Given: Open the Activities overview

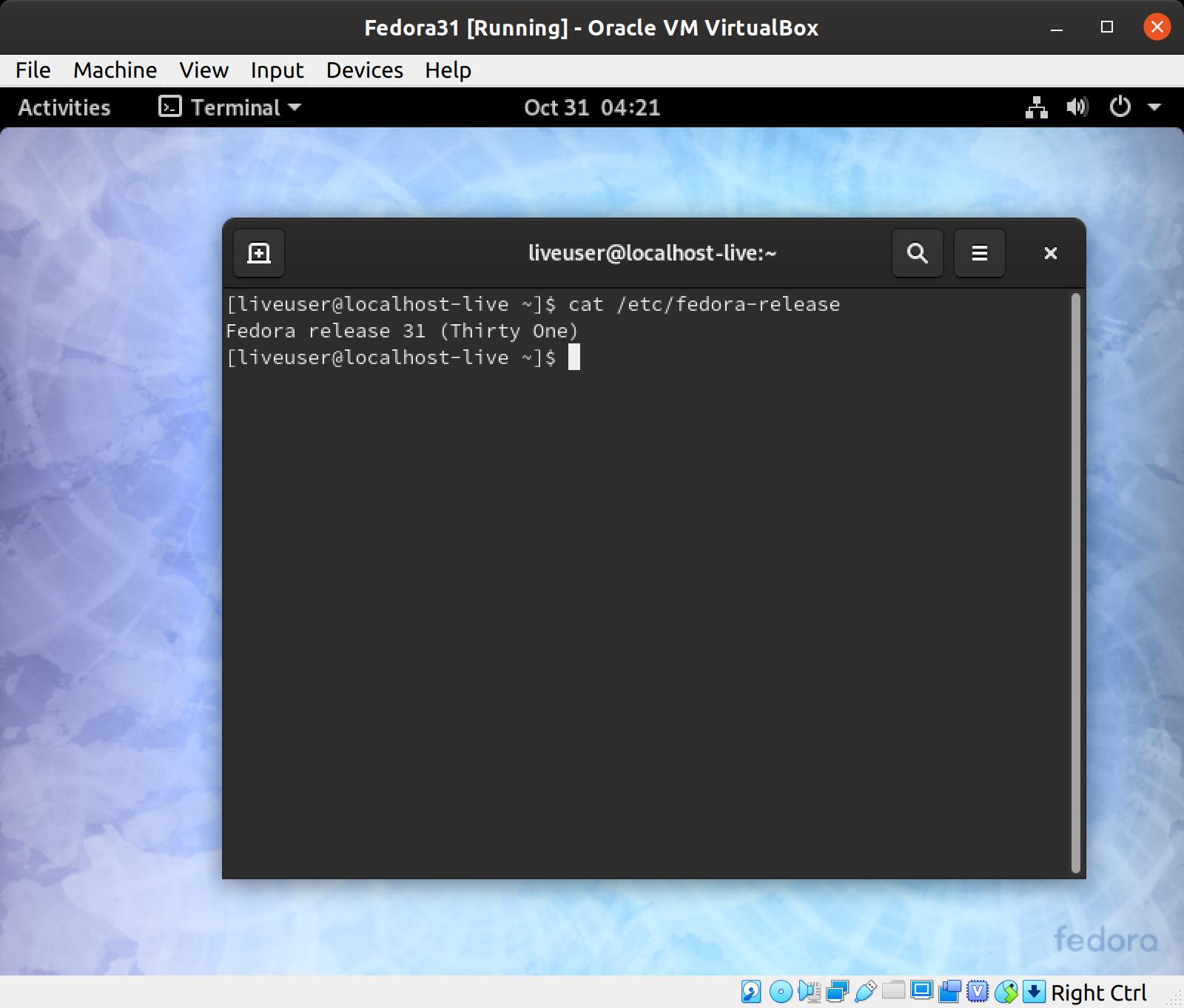Looking at the screenshot, I should point(64,107).
